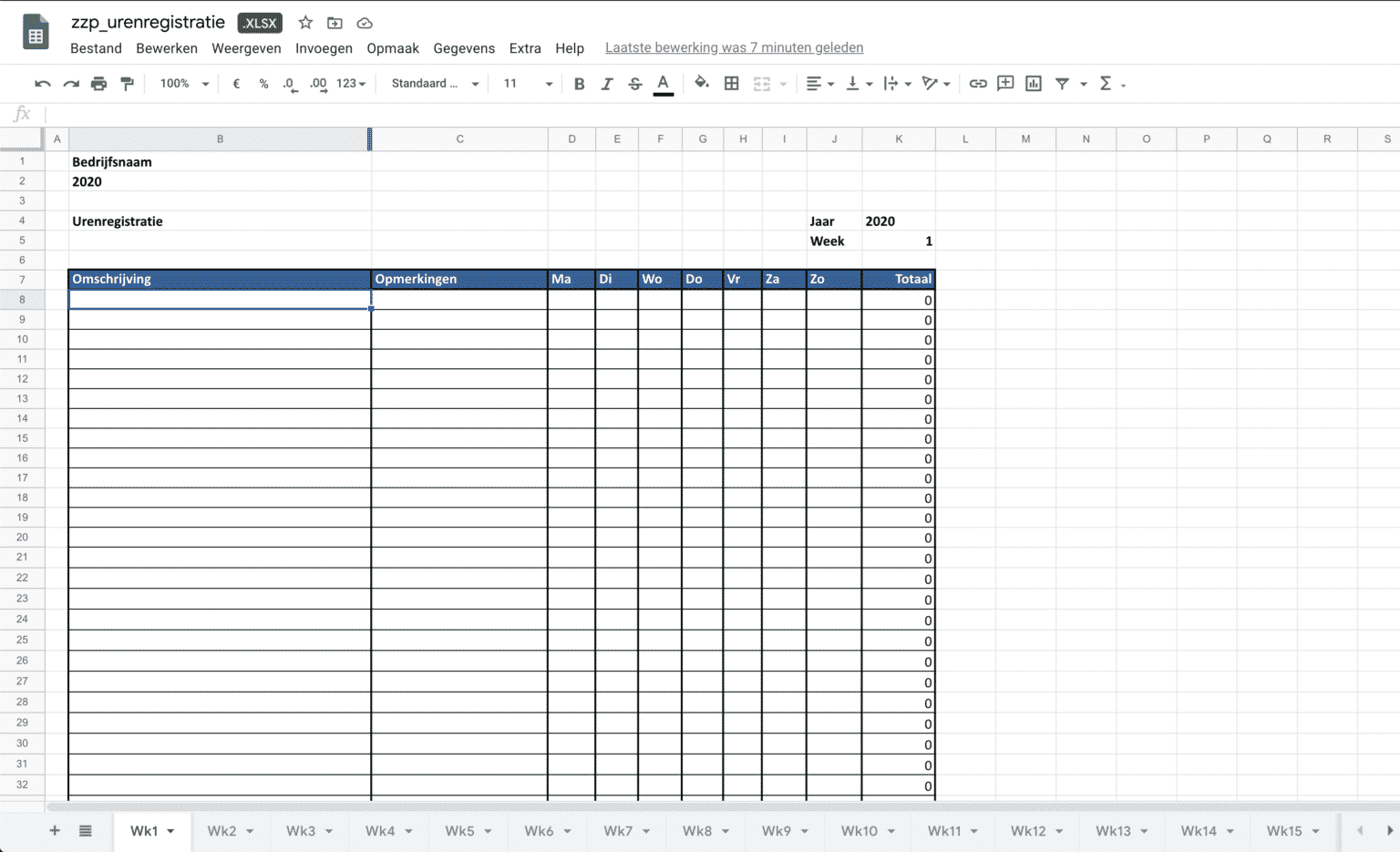Screen dimensions: 1400x852
Task: Select the paint format tool
Action: pyautogui.click(x=127, y=83)
